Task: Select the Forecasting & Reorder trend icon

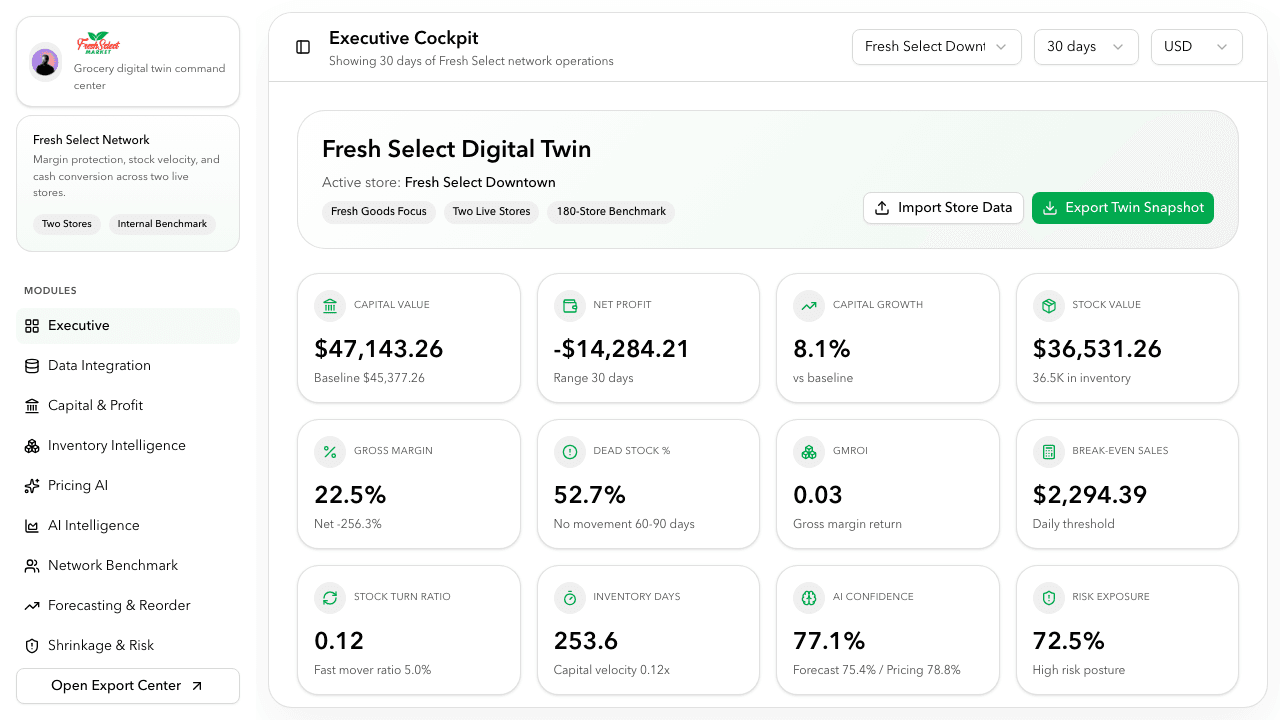Action: 31,605
